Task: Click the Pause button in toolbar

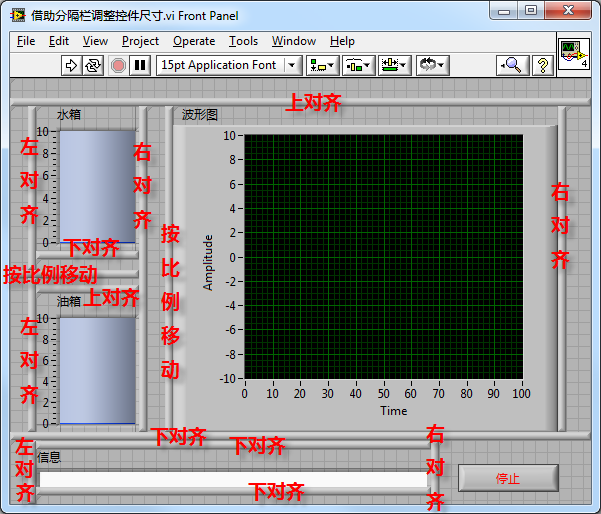Action: point(141,65)
